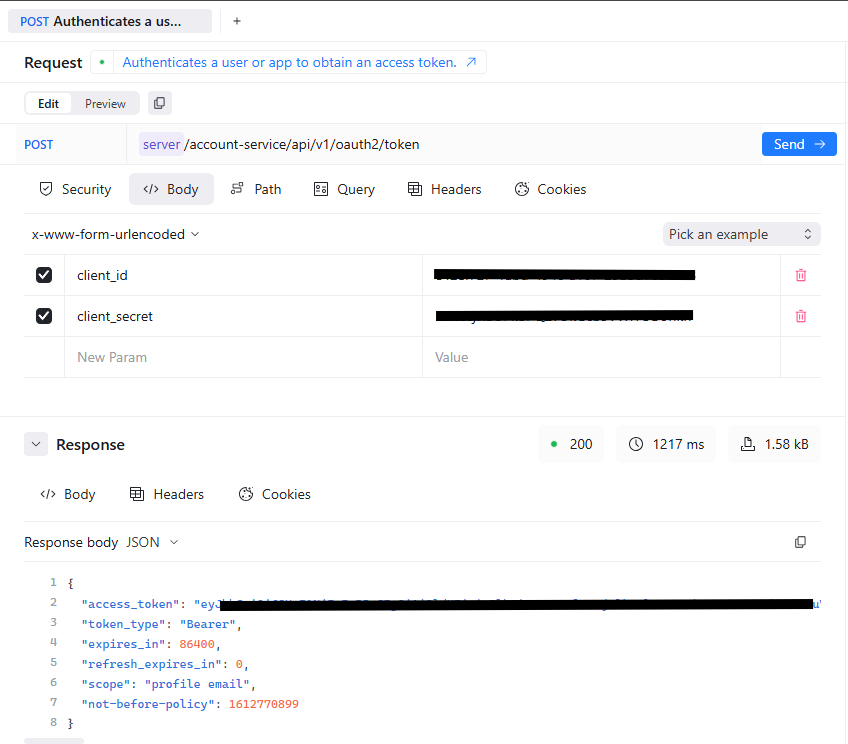Open the Pick an example dropdown
The width and height of the screenshot is (848, 744).
[x=741, y=234]
